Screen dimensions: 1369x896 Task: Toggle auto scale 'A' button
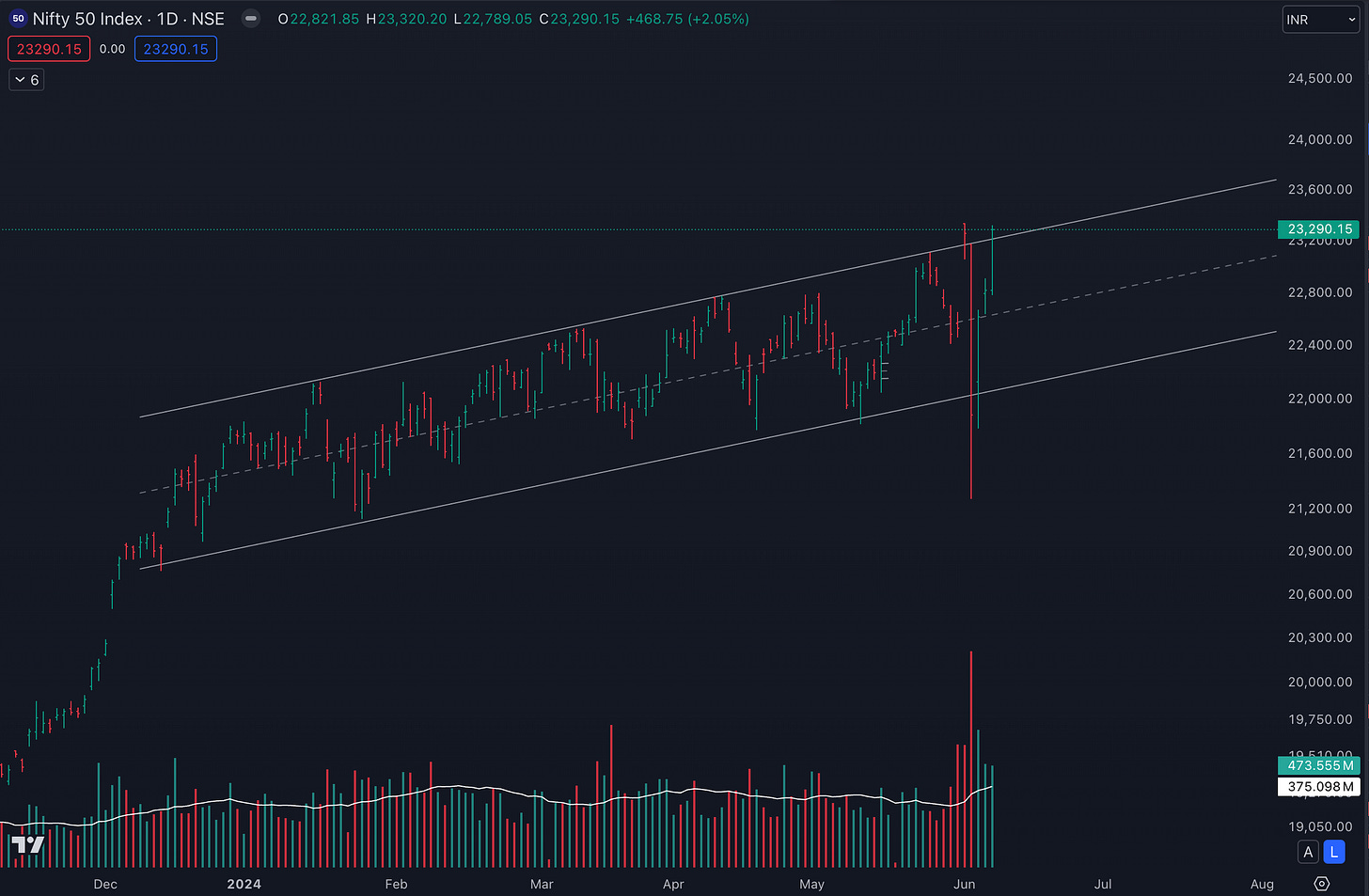pos(1307,853)
